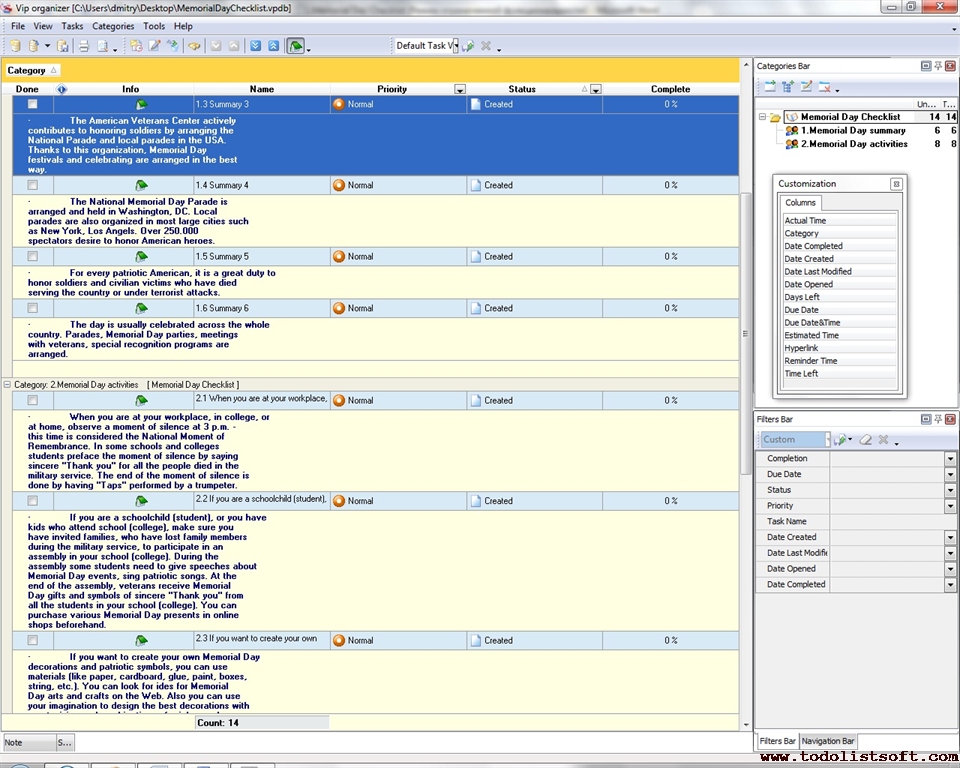This screenshot has height=768, width=960.
Task: Tick the checkbox for task 2.2 schoolchild
Action: [33, 501]
